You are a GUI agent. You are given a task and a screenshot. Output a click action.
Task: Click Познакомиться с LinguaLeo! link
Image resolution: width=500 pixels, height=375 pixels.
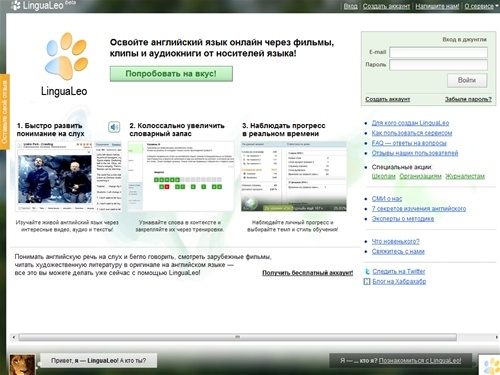pos(420,360)
